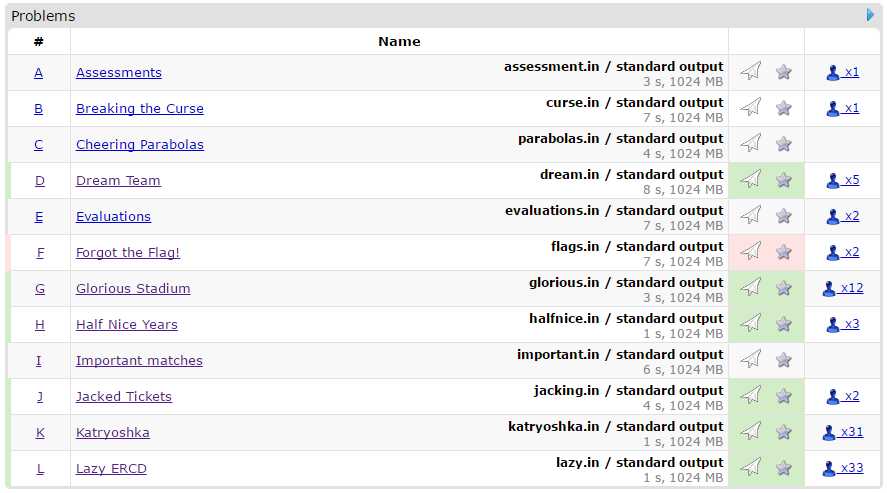Submit solution icon for Katryoshka
This screenshot has width=887, height=493.
pyautogui.click(x=751, y=432)
